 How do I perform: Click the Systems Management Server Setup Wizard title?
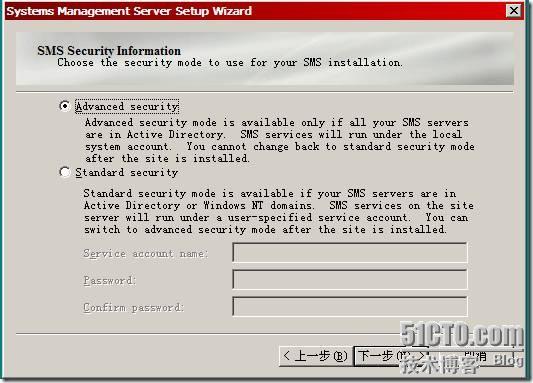[x=129, y=11]
